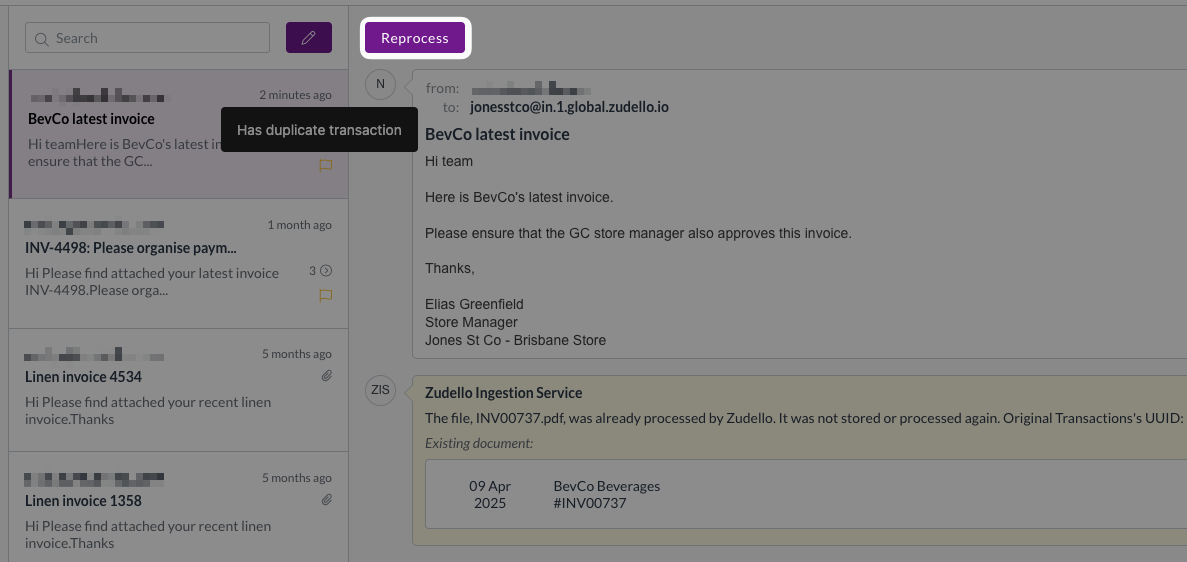Click 'Elias Greenfield' signature line
Image resolution: width=1187 pixels, height=562 pixels.
(x=474, y=304)
